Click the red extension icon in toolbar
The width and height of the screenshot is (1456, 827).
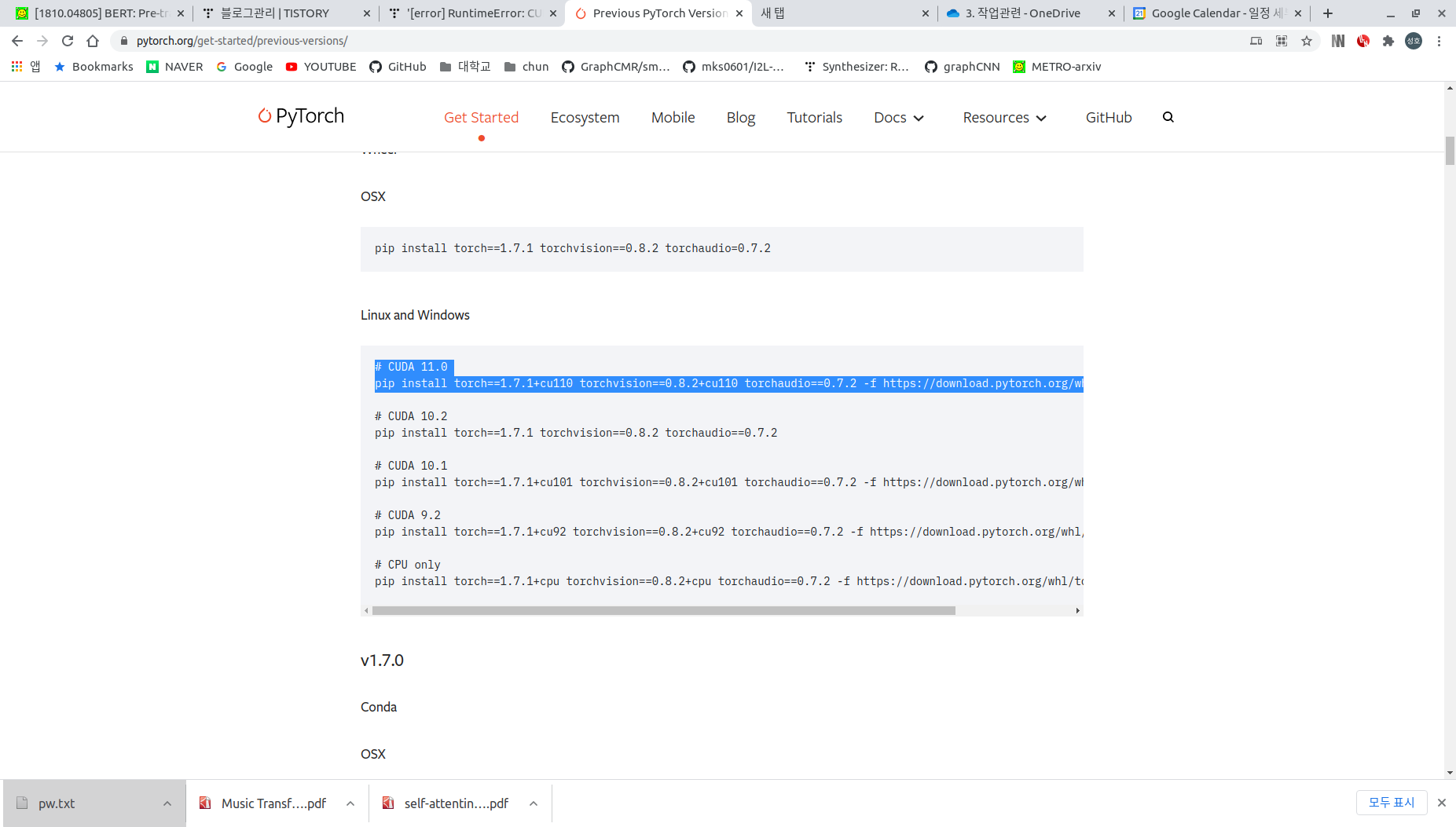(1363, 41)
